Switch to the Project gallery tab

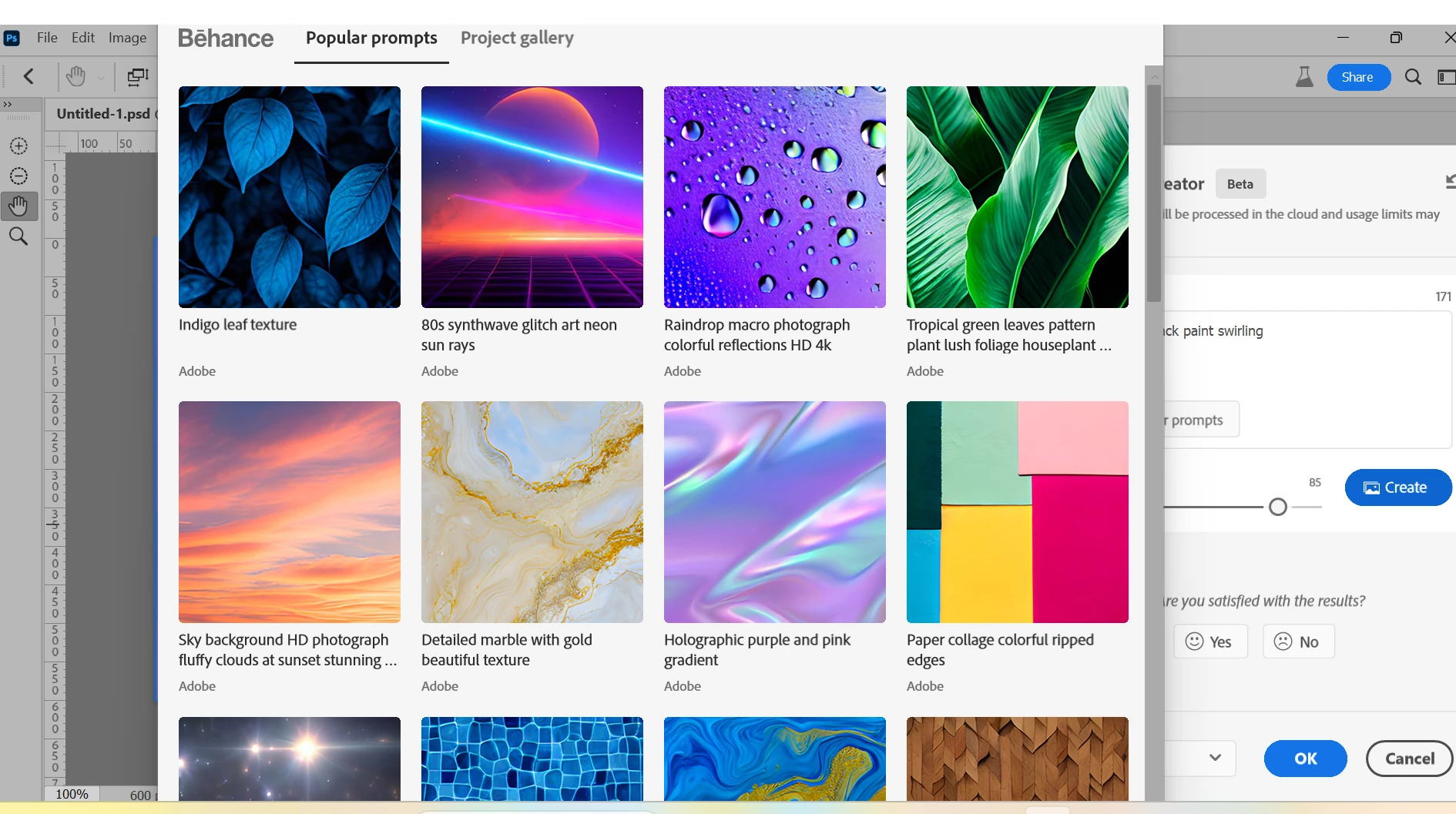[517, 38]
